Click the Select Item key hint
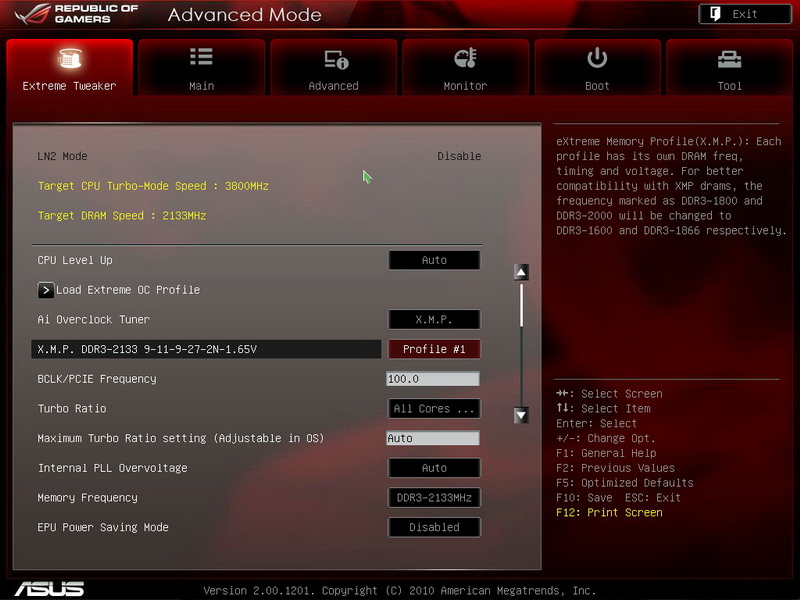800x600 pixels. tap(604, 409)
